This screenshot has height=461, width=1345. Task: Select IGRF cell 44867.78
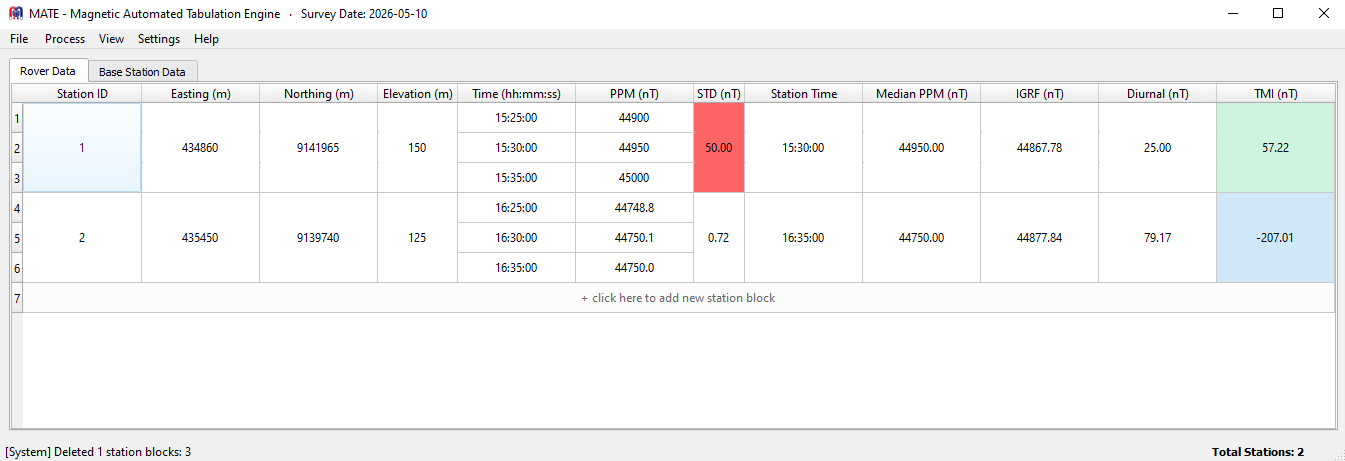coord(1039,148)
